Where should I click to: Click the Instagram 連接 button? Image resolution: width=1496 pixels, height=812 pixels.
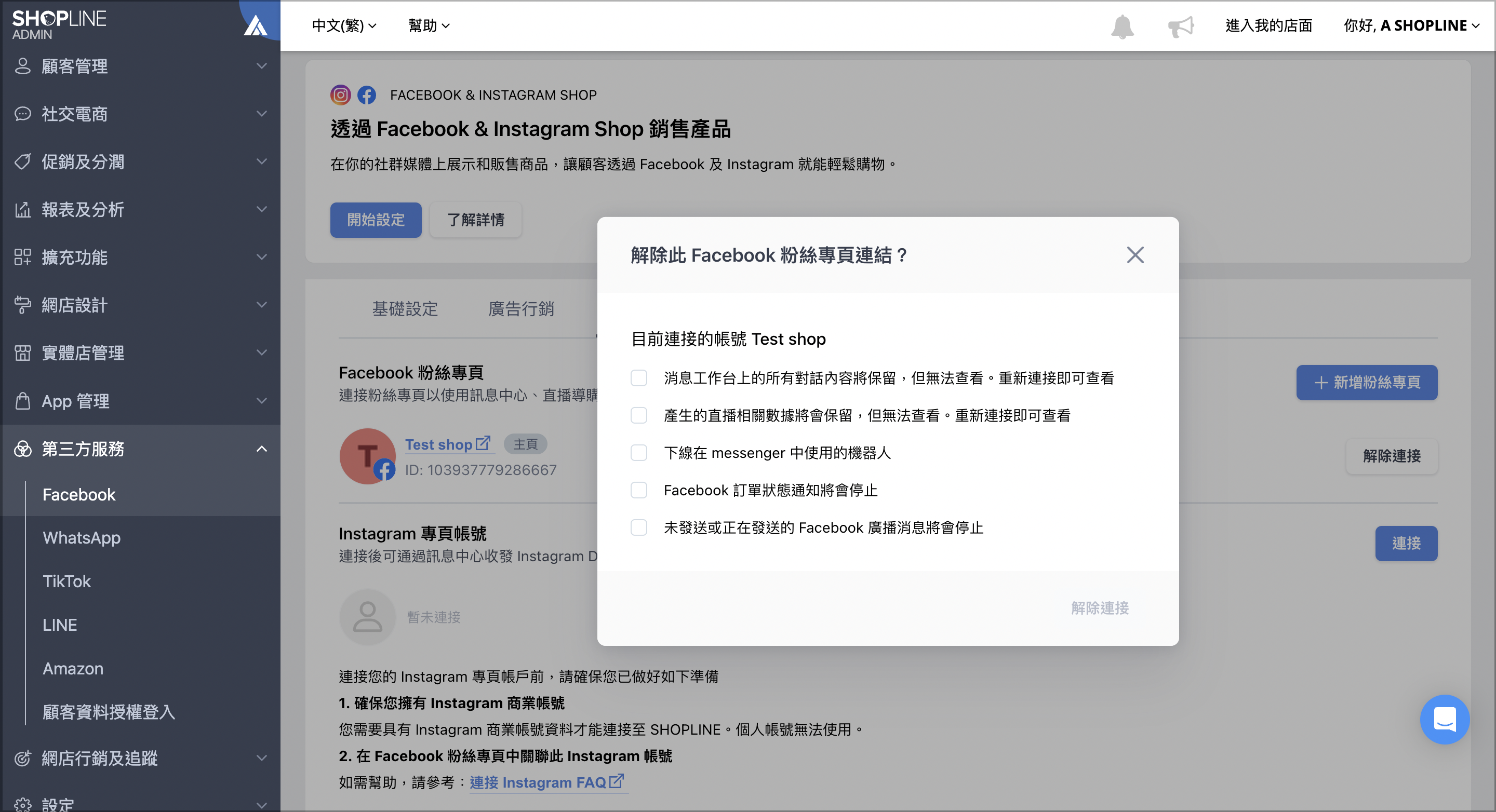pyautogui.click(x=1406, y=543)
